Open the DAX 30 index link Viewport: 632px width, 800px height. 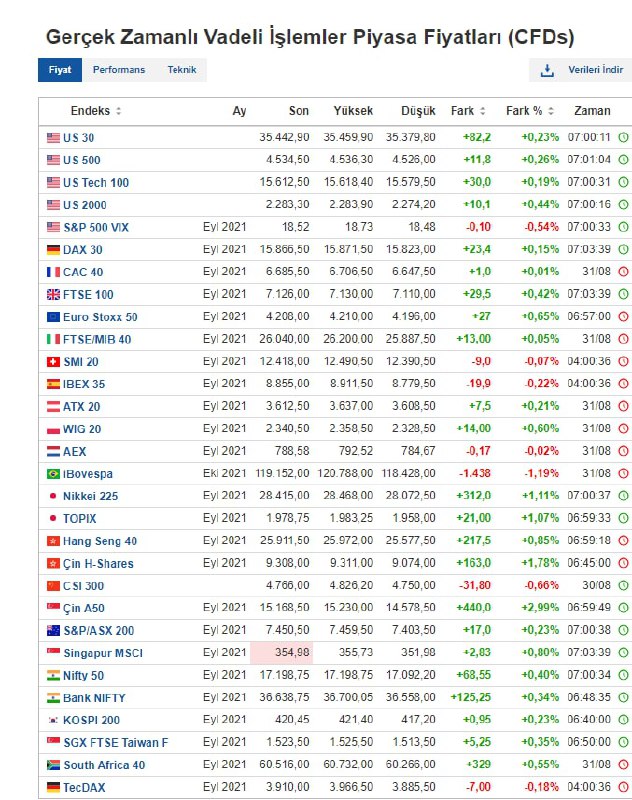(83, 250)
